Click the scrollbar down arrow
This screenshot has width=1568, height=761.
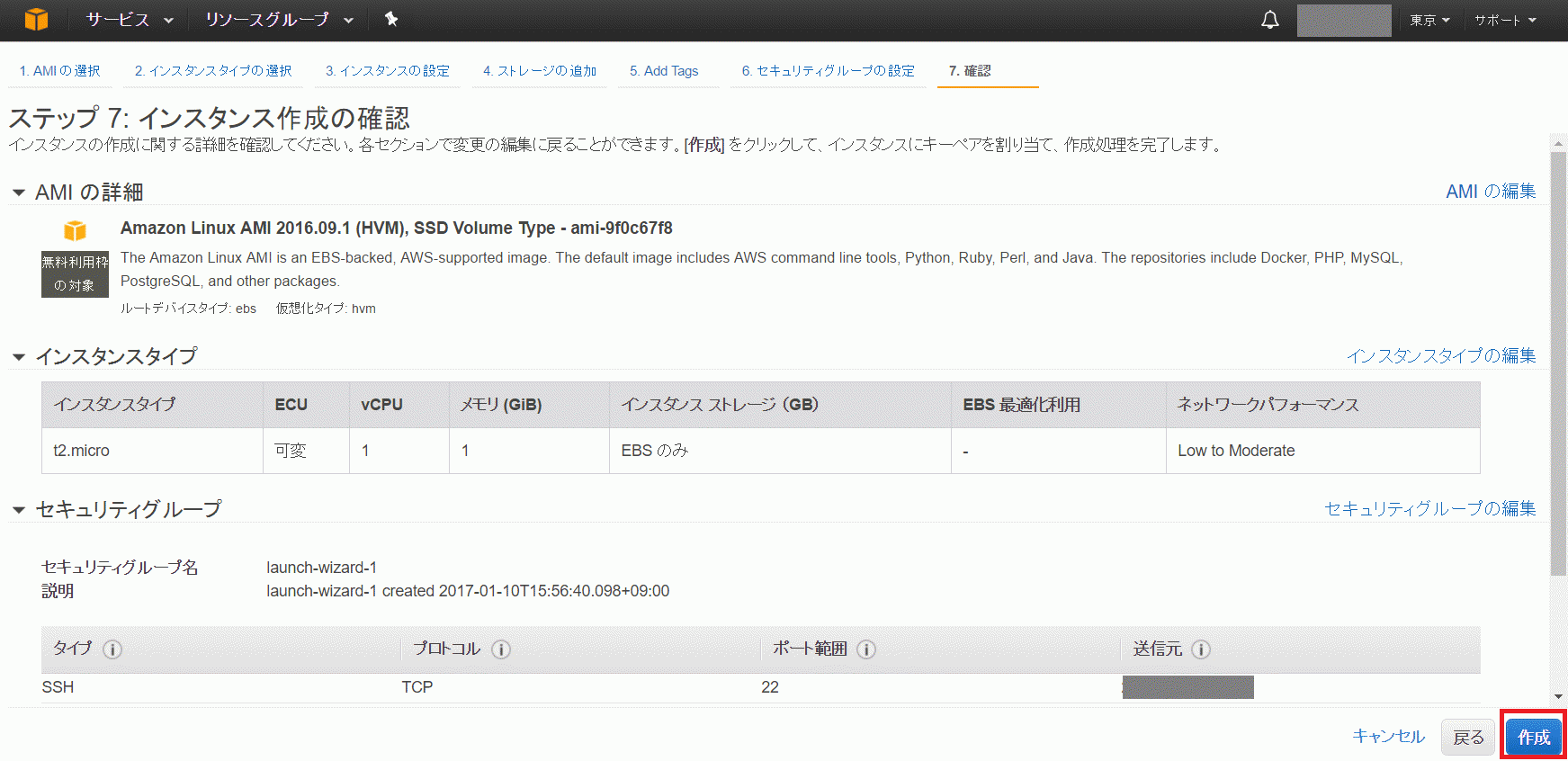click(x=1558, y=696)
